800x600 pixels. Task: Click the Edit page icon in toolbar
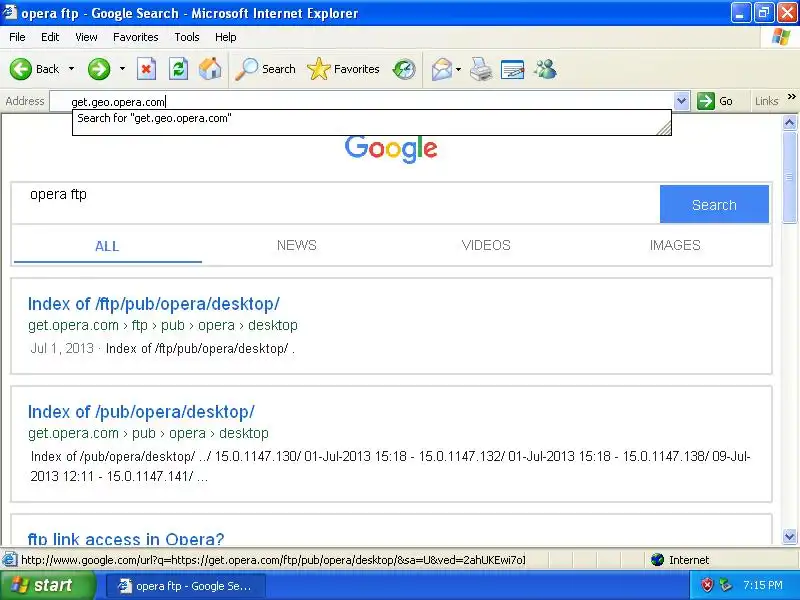[512, 69]
